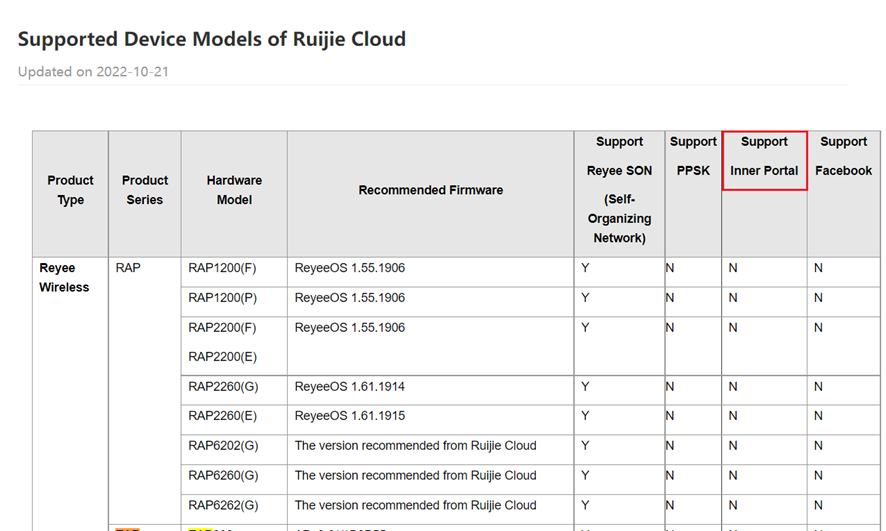886x531 pixels.
Task: Click the Reyee SON 'Y' value in the RAP1200(F) row
Action: (x=585, y=268)
